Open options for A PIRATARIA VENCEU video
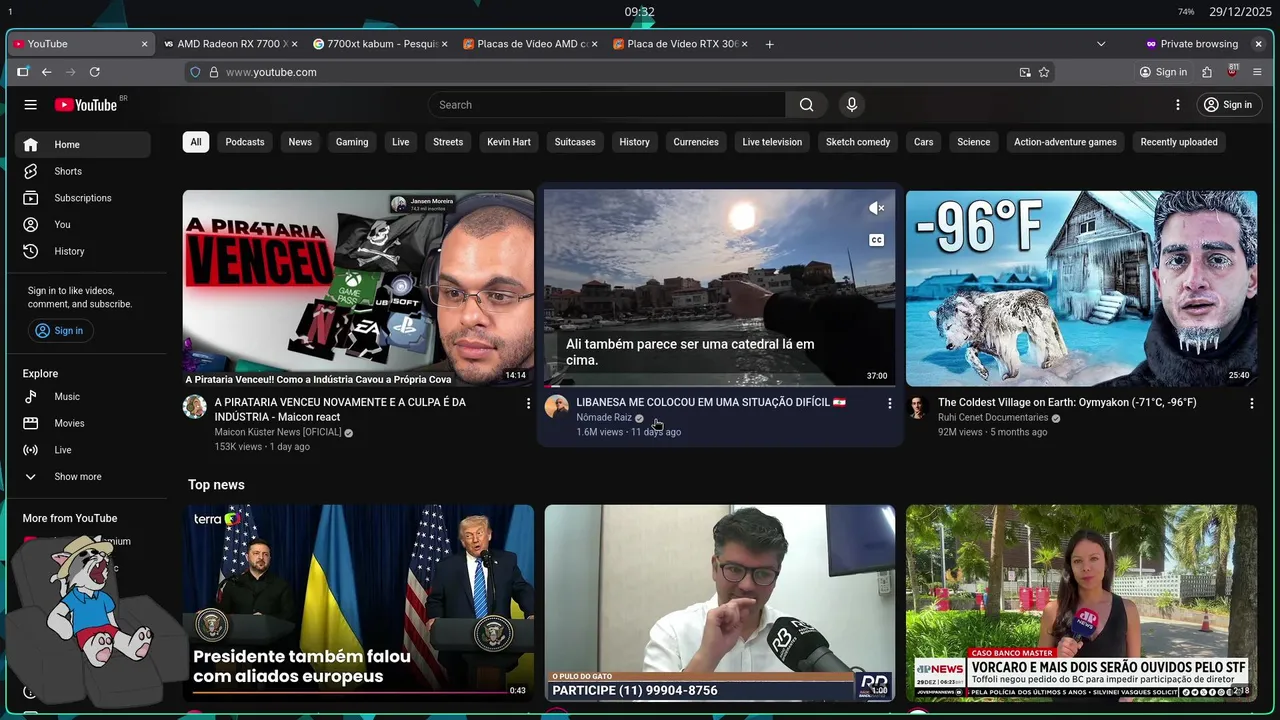The image size is (1280, 720). [528, 403]
